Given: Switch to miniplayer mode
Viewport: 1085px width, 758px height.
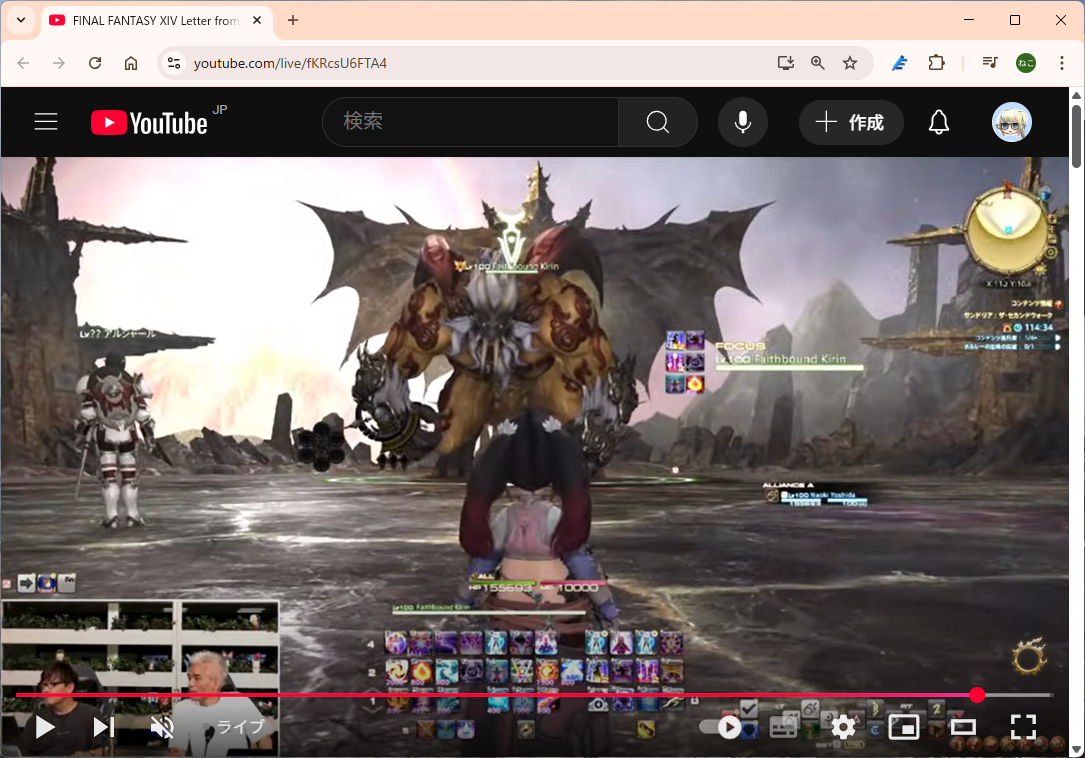Looking at the screenshot, I should (903, 727).
